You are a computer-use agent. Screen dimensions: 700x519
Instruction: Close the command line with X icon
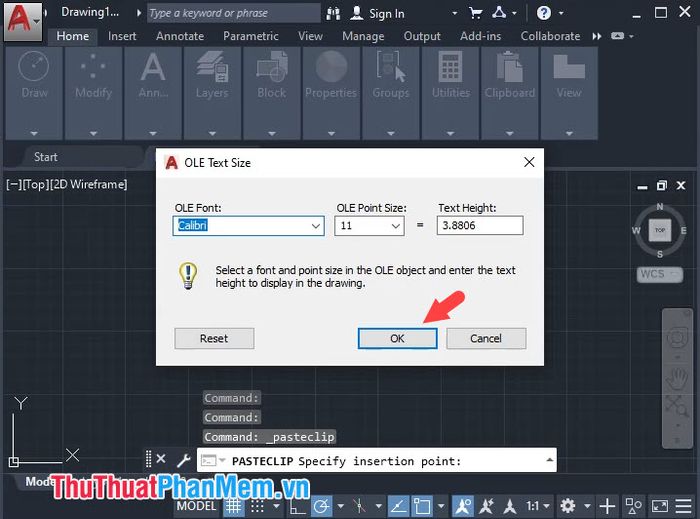point(161,459)
